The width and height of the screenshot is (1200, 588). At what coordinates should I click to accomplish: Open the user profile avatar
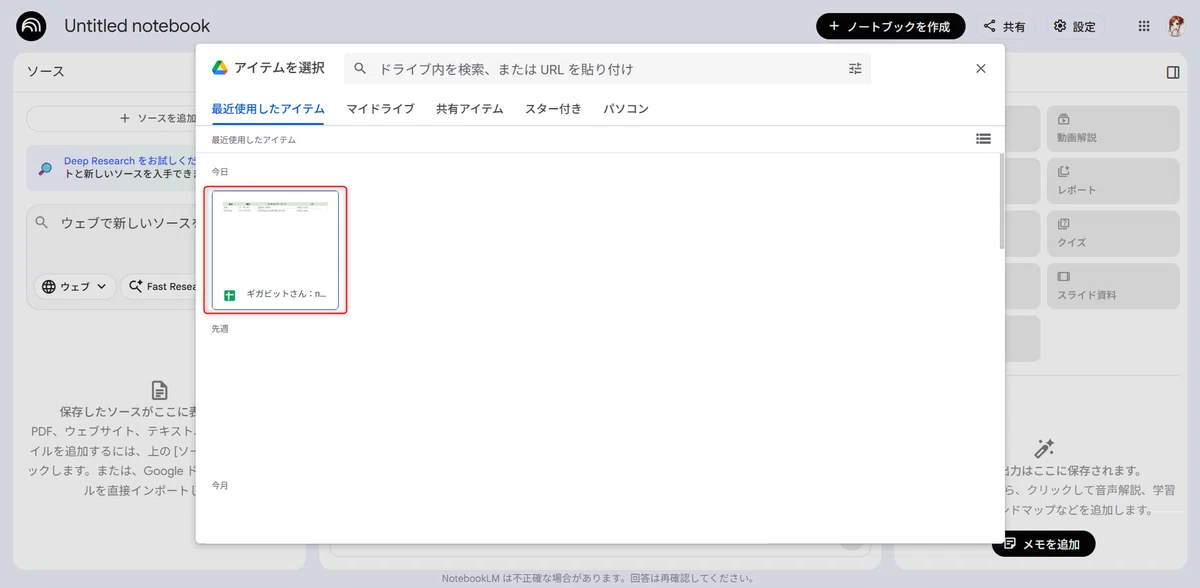click(1177, 26)
